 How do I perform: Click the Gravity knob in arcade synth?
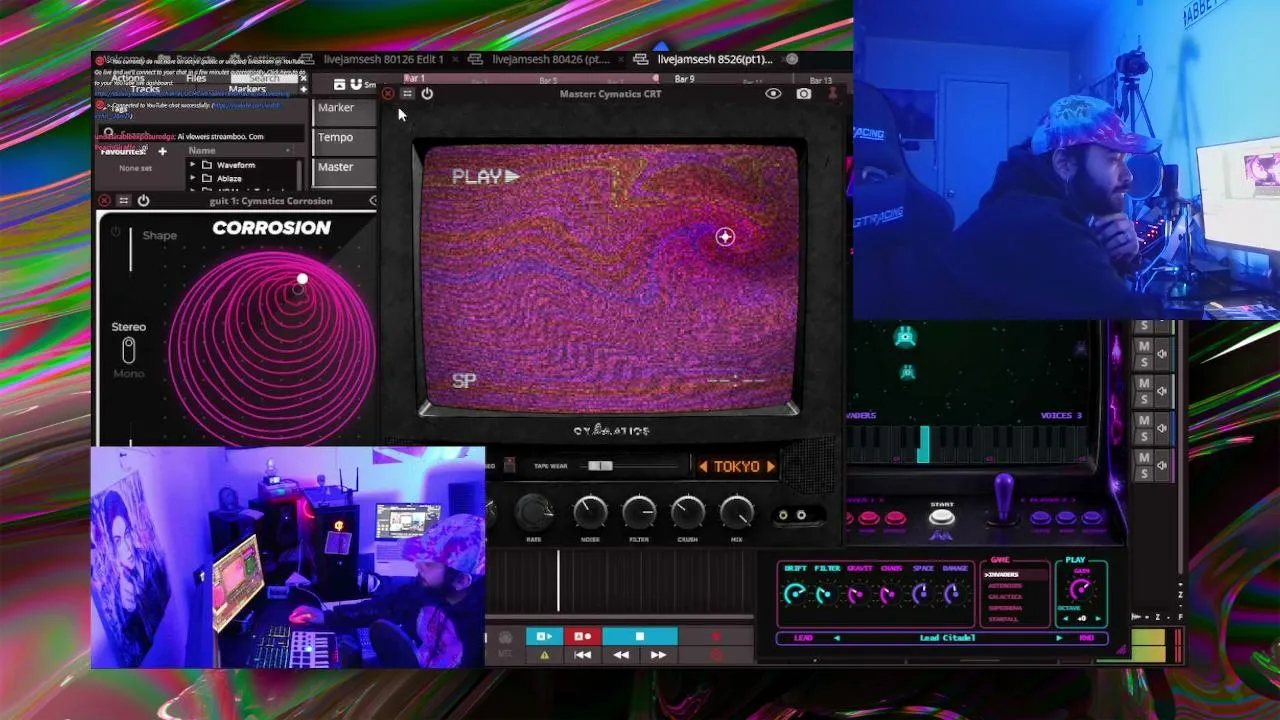857,594
